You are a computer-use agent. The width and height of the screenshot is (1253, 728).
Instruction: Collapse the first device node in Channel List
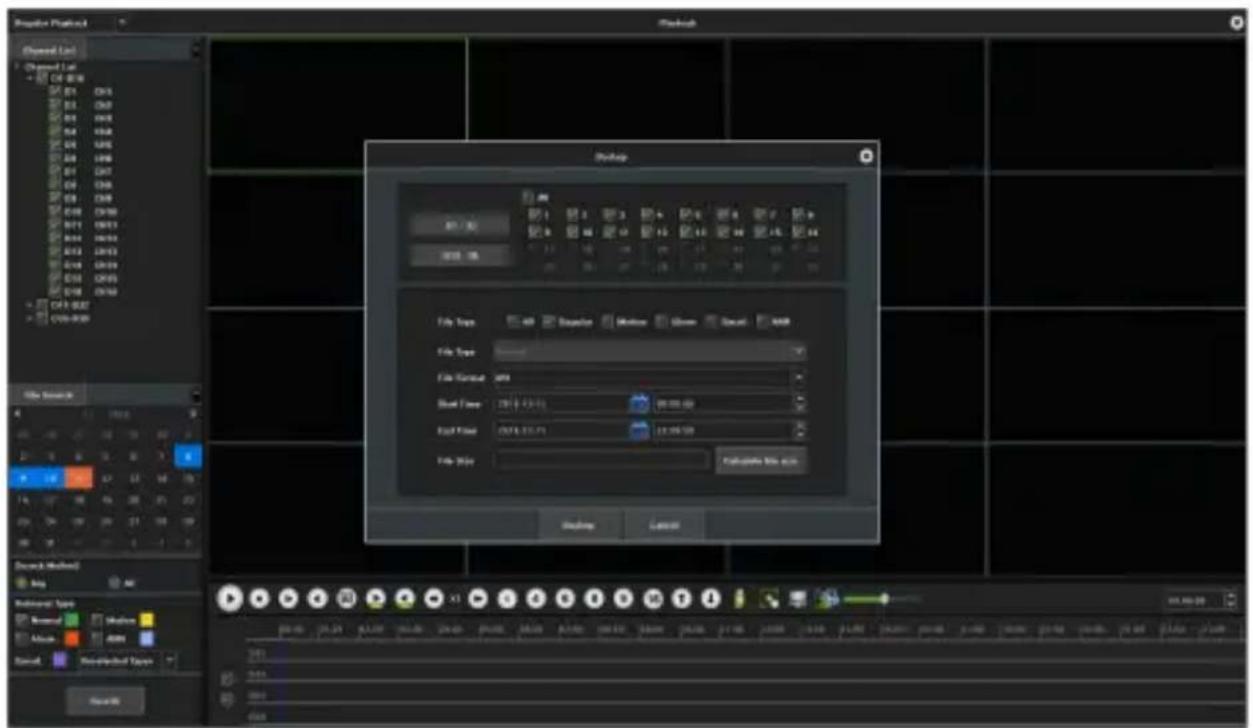pos(32,77)
